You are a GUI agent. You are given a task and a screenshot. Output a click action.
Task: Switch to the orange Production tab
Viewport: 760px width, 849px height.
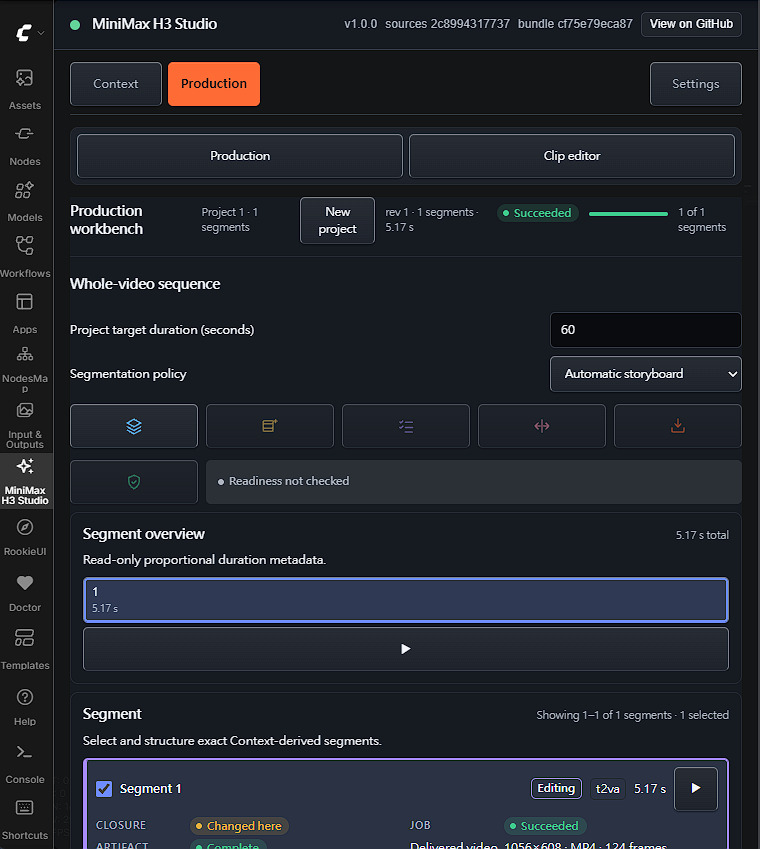point(214,84)
